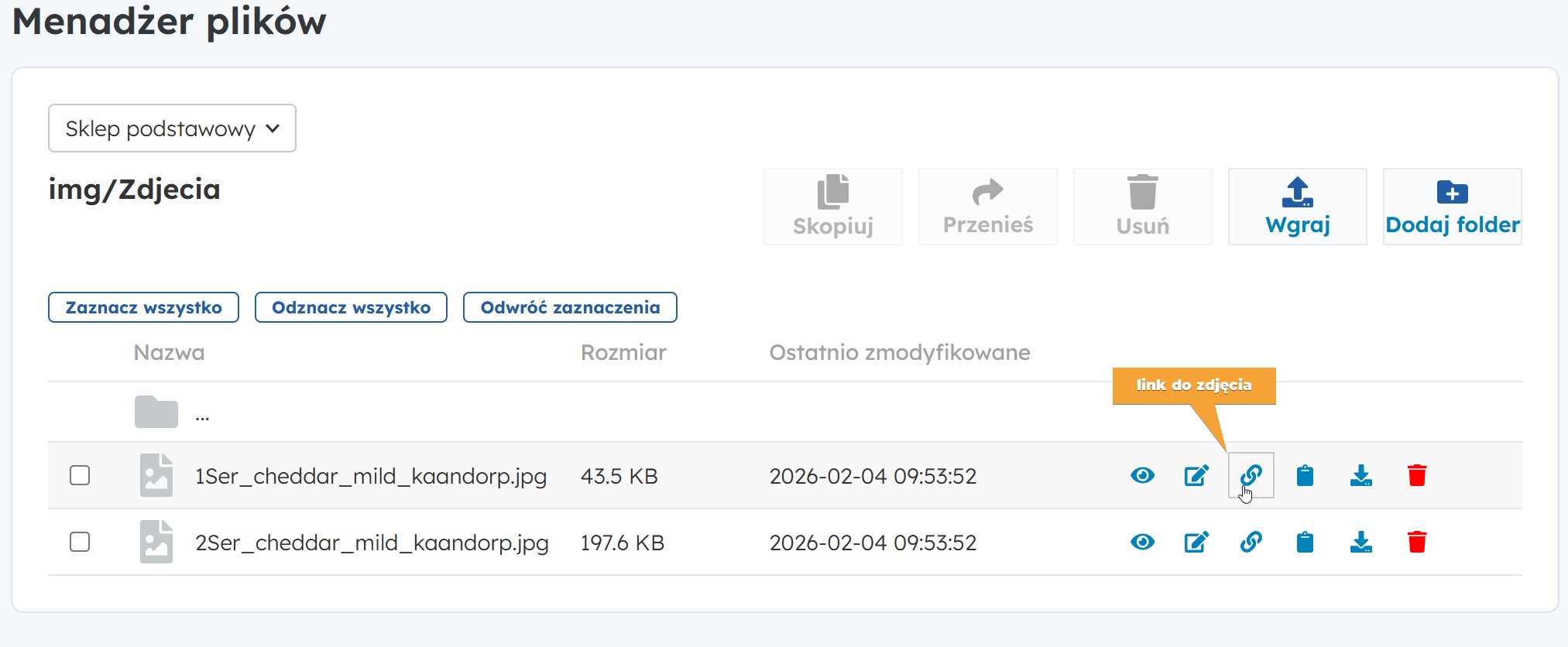Download 1Ser_cheddar_mild_kaandorp.jpg file
This screenshot has height=647, width=1568.
coord(1360,475)
